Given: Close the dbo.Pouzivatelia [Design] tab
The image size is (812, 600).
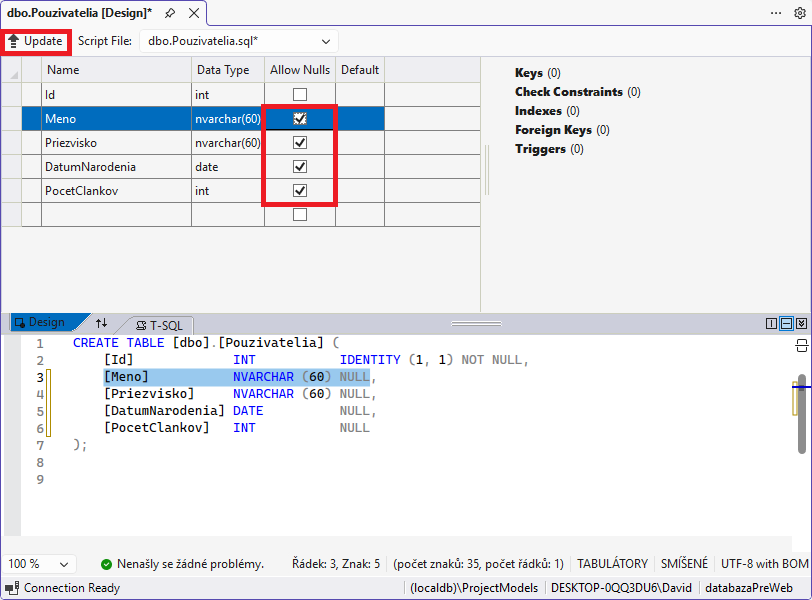Looking at the screenshot, I should click(194, 13).
